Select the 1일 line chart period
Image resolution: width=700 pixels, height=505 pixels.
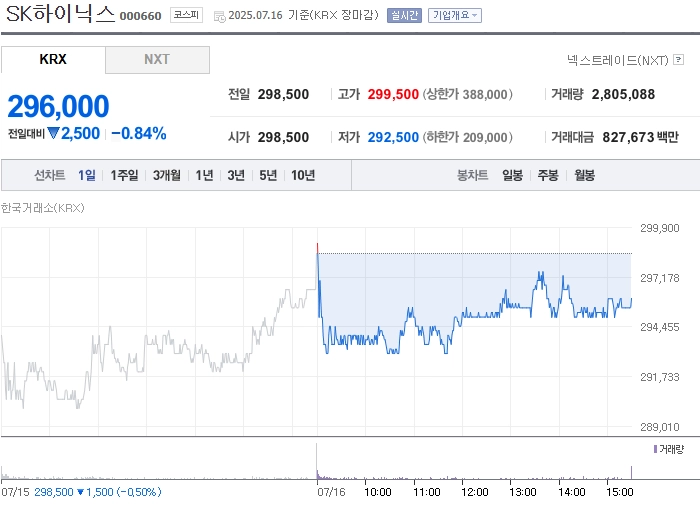87,175
